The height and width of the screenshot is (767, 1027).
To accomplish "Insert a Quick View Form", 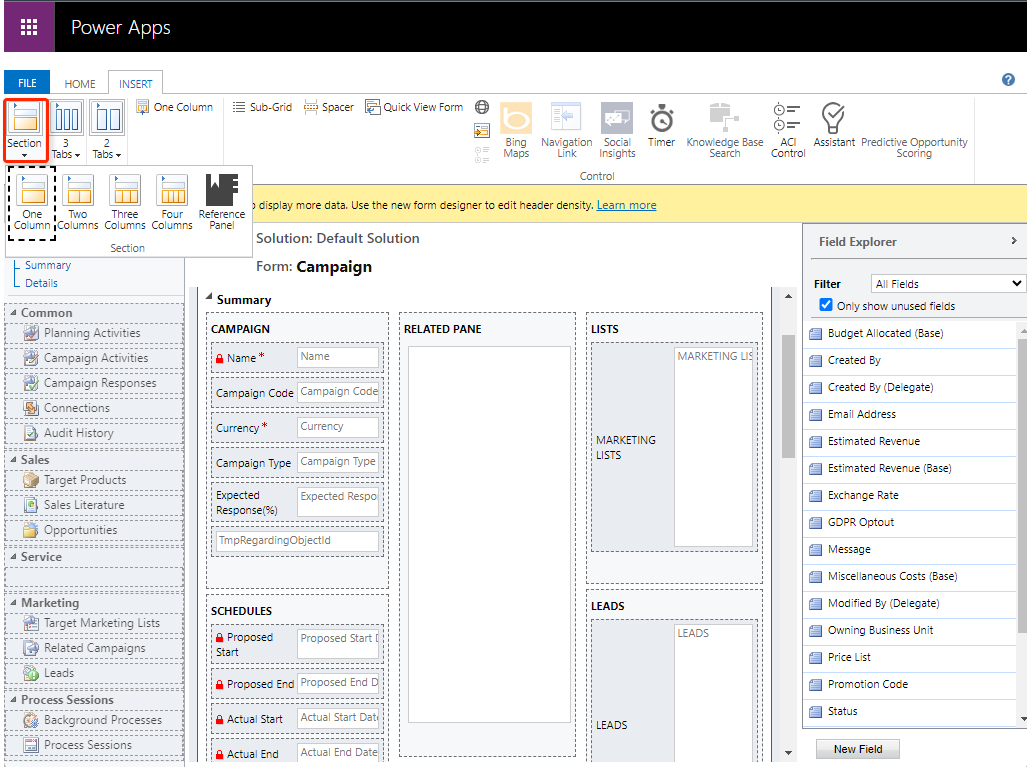I will coord(414,107).
